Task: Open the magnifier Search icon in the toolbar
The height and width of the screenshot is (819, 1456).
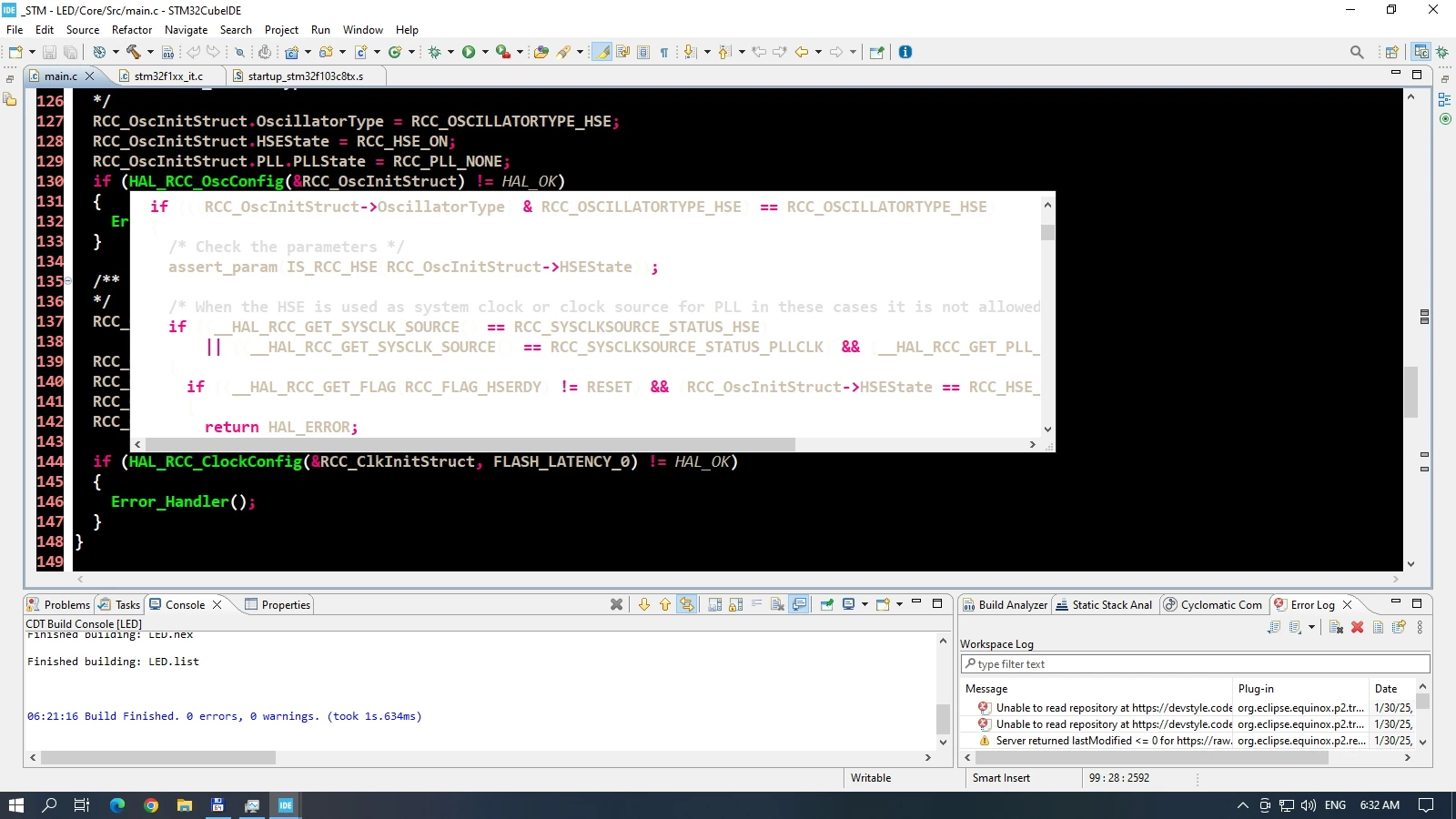Action: click(x=1357, y=52)
